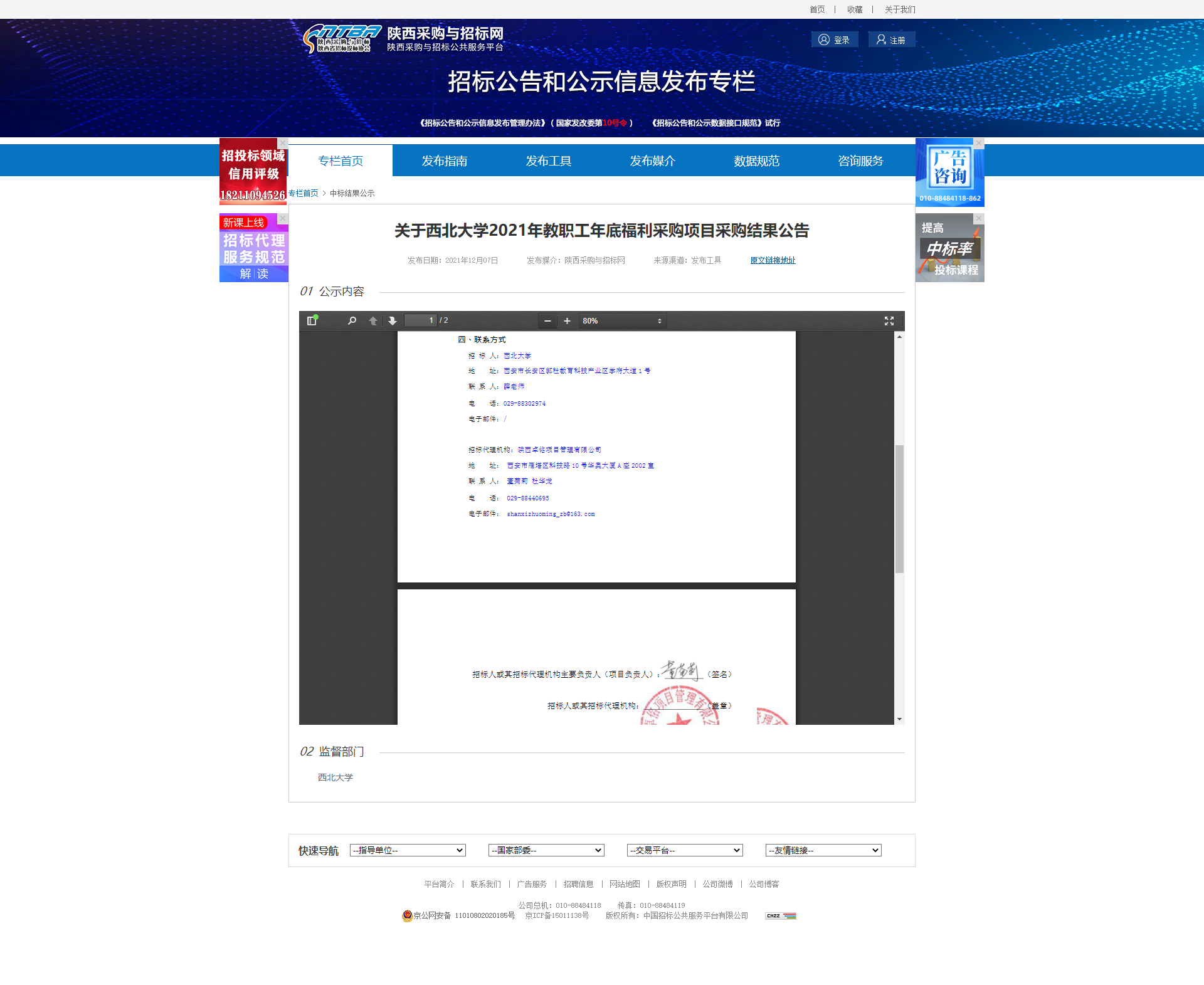Enter PDF fullscreen presentation mode
Screen dimensions: 1204x985
tap(889, 321)
